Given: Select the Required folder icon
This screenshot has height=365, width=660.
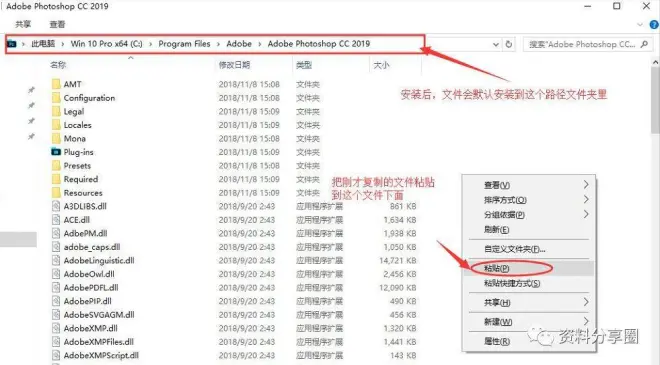Looking at the screenshot, I should [56, 179].
